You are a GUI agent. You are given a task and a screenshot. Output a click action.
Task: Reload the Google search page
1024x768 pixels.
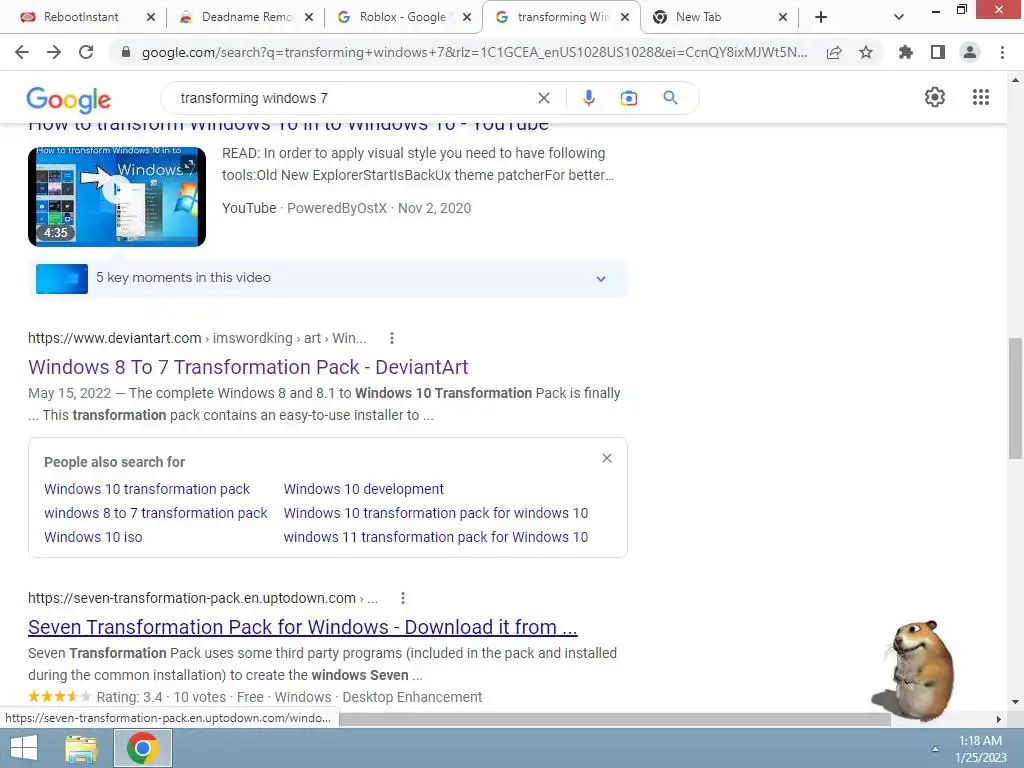coord(86,52)
